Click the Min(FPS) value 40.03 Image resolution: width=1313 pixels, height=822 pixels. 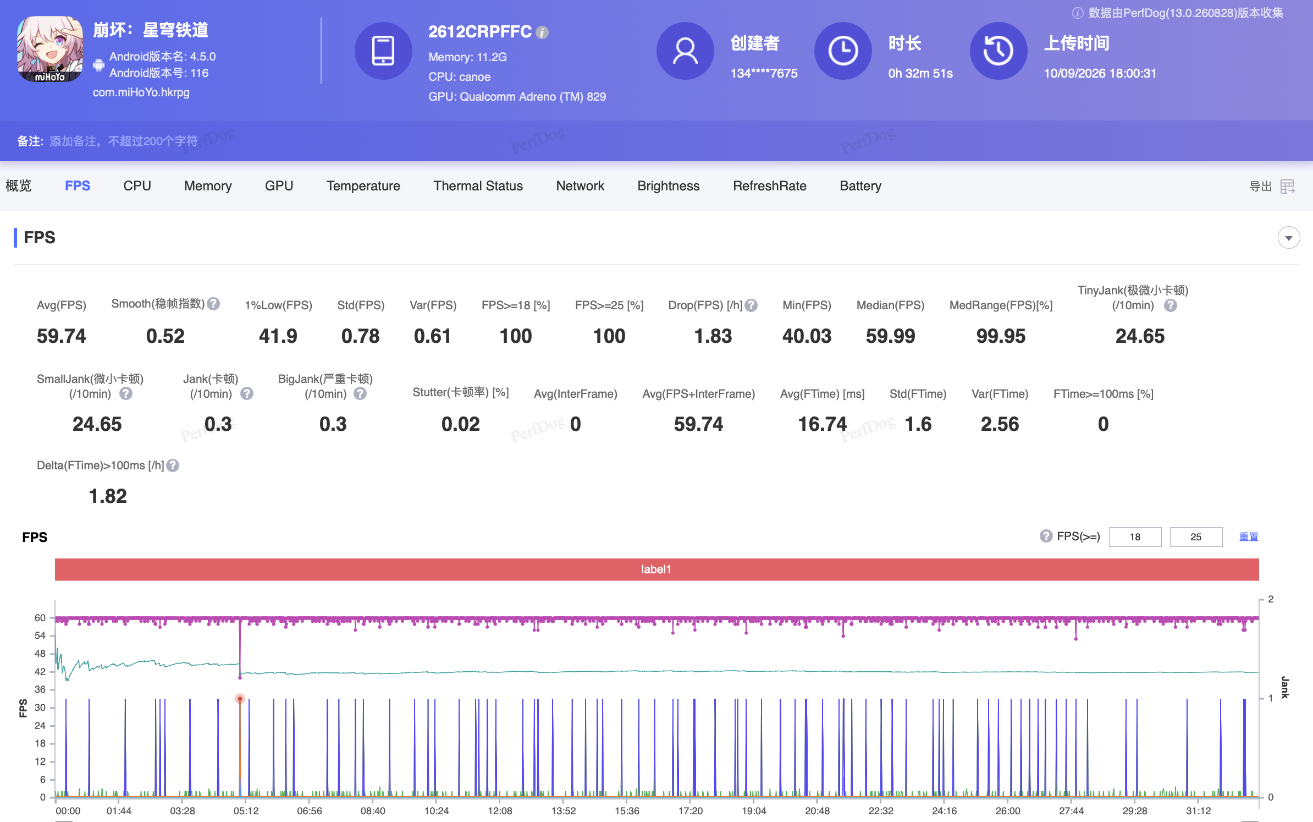click(x=807, y=336)
